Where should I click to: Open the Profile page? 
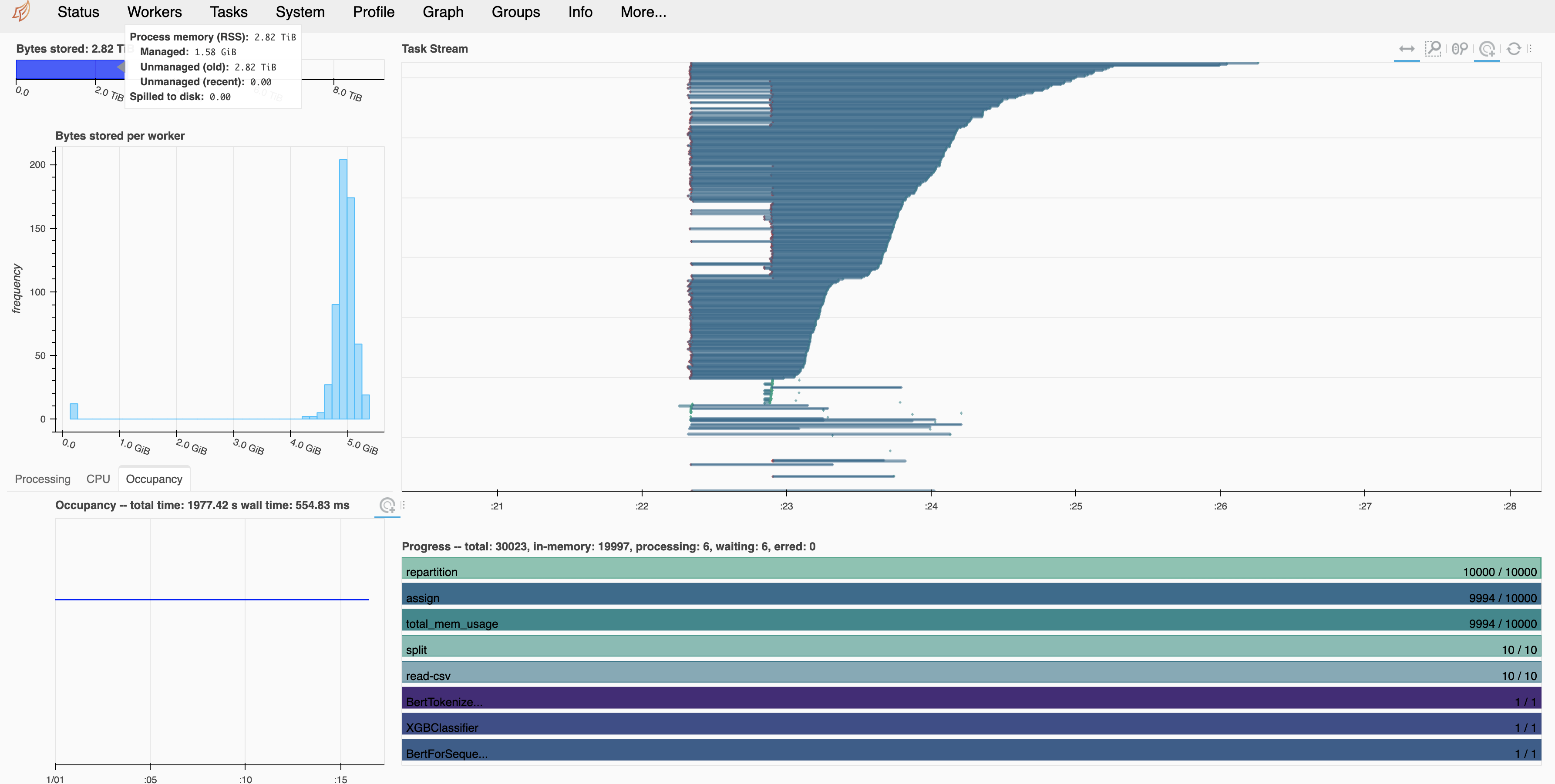click(374, 12)
